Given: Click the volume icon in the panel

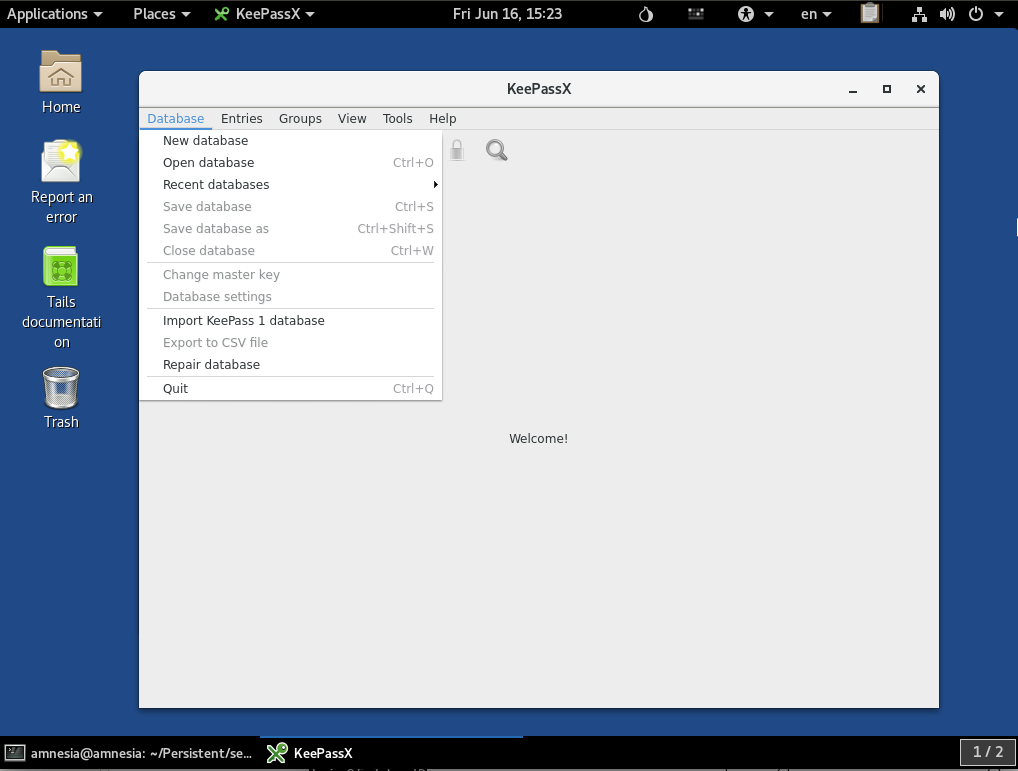Looking at the screenshot, I should coord(944,14).
